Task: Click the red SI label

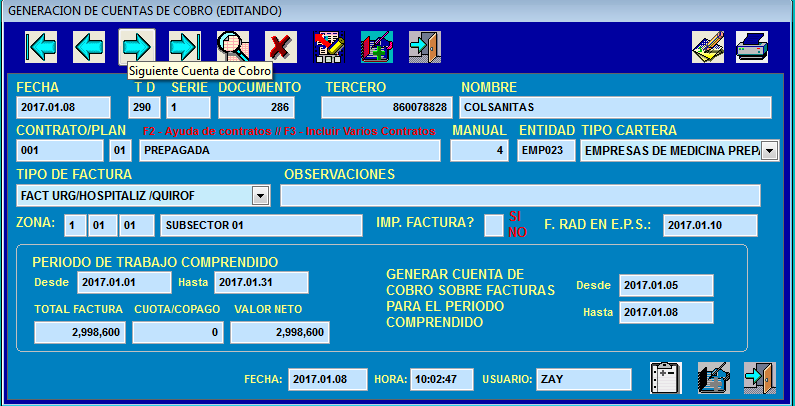Action: click(515, 216)
